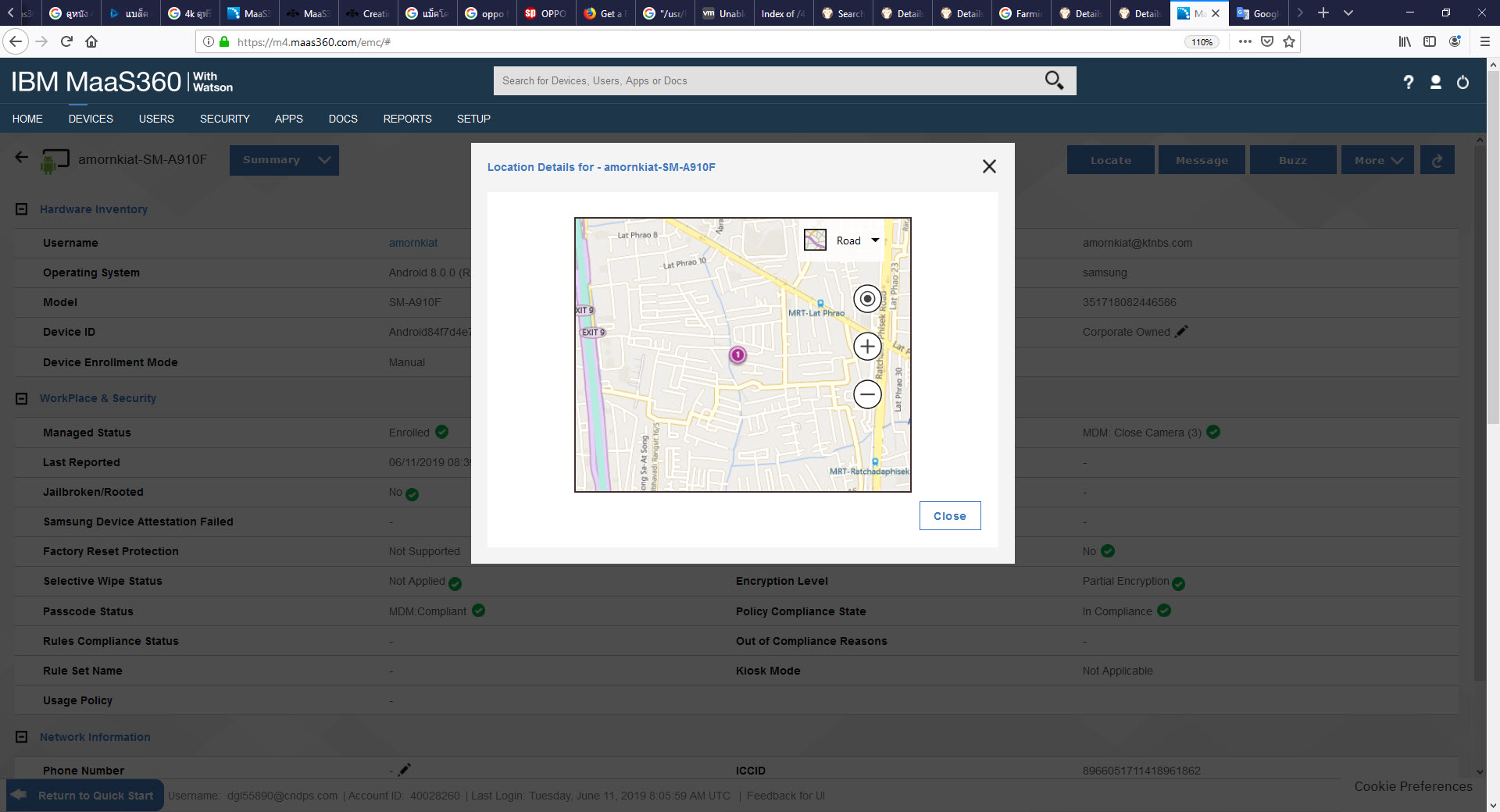Switch to the Farmin tab
This screenshot has height=812, width=1500.
pyautogui.click(x=1021, y=13)
